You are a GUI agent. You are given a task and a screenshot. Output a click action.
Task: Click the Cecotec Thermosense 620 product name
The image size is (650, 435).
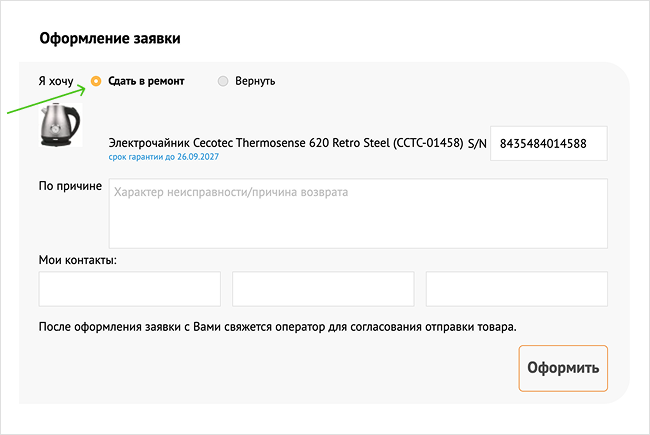[x=286, y=143]
